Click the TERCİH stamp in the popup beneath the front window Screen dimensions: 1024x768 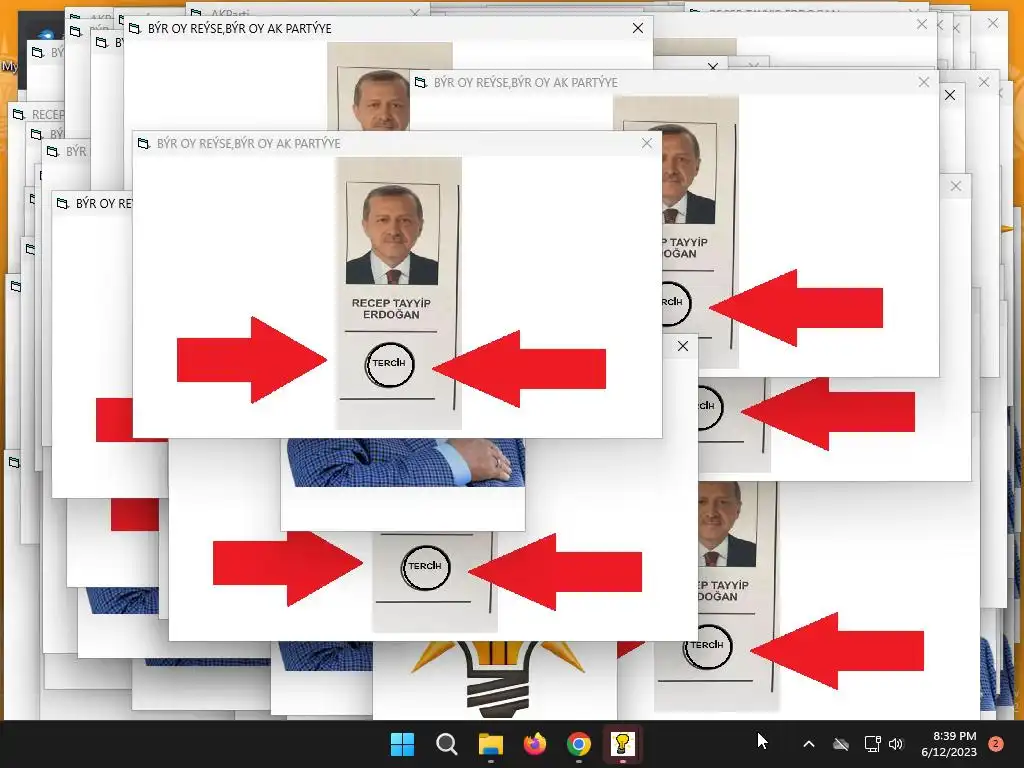425,567
